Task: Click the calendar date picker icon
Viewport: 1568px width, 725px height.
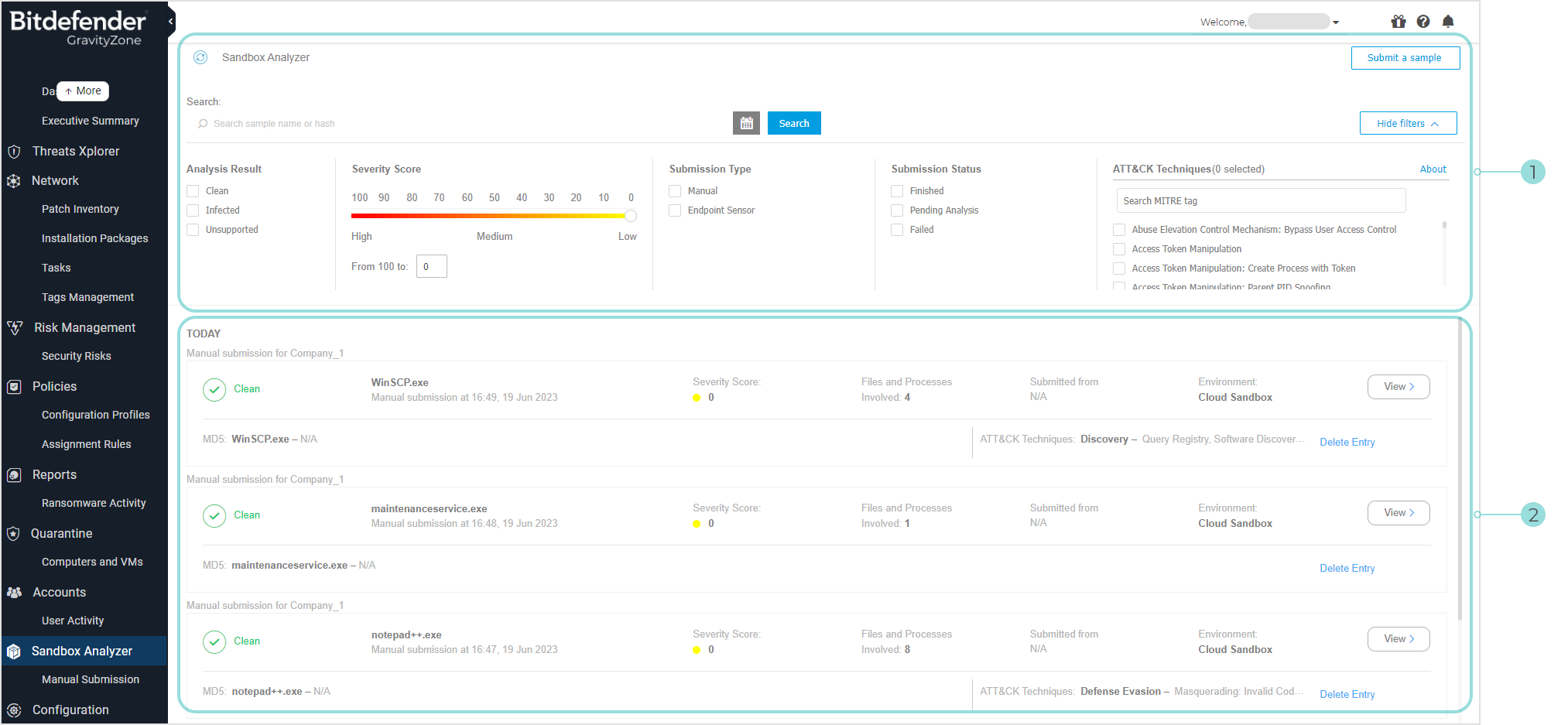Action: [746, 123]
